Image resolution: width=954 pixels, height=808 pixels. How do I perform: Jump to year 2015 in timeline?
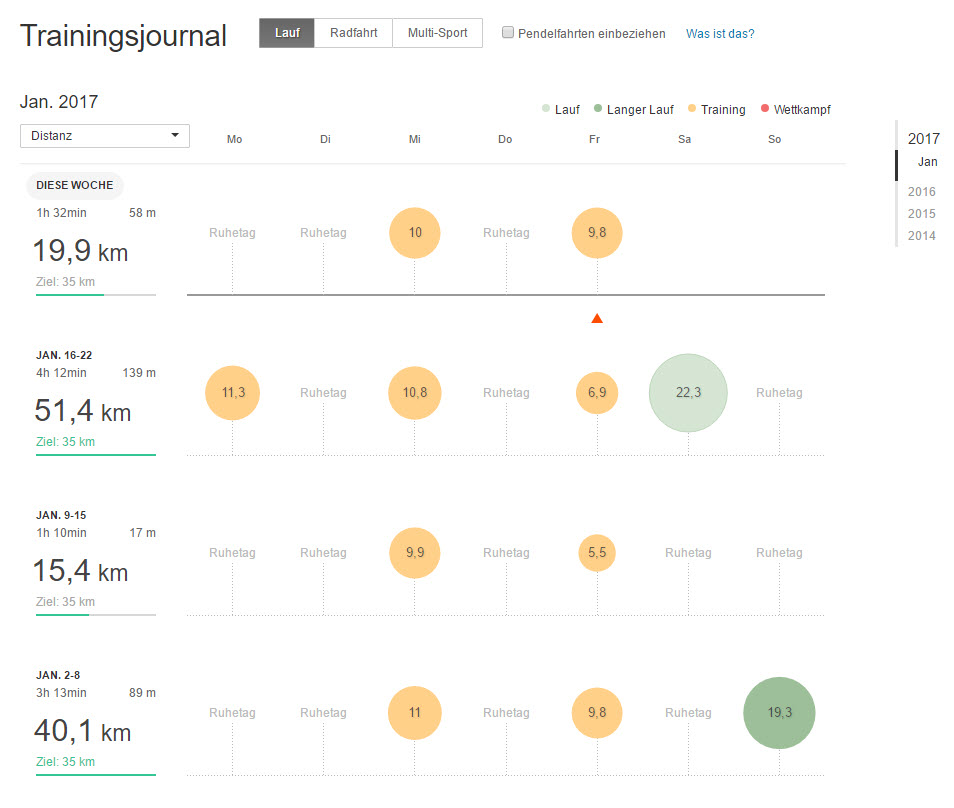click(922, 214)
